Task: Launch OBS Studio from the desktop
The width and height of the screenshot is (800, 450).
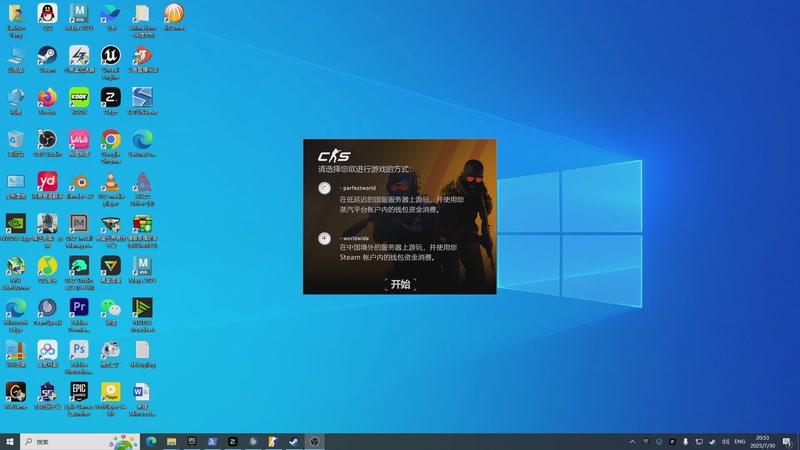Action: 47,143
